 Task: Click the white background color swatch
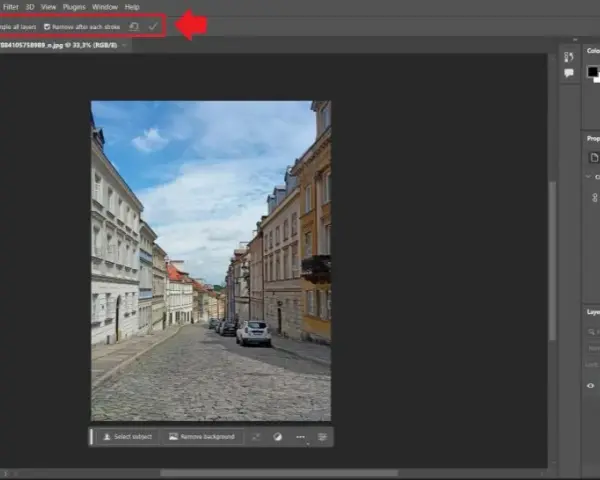point(597,79)
